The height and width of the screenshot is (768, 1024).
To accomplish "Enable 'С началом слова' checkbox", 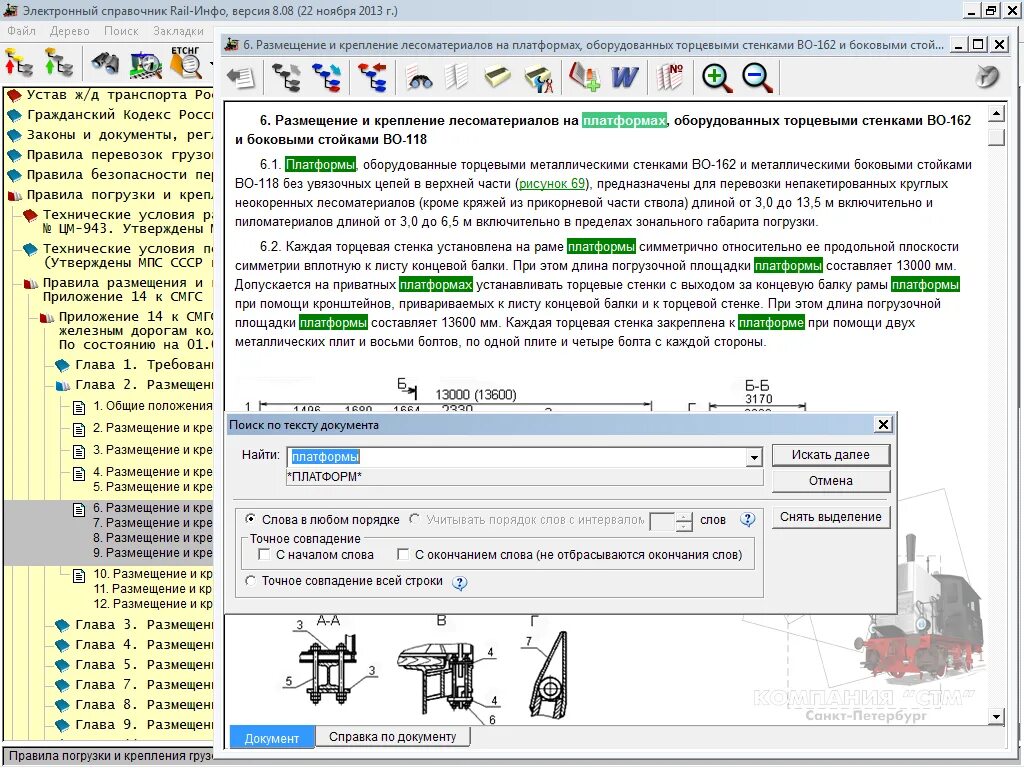I will click(x=264, y=554).
